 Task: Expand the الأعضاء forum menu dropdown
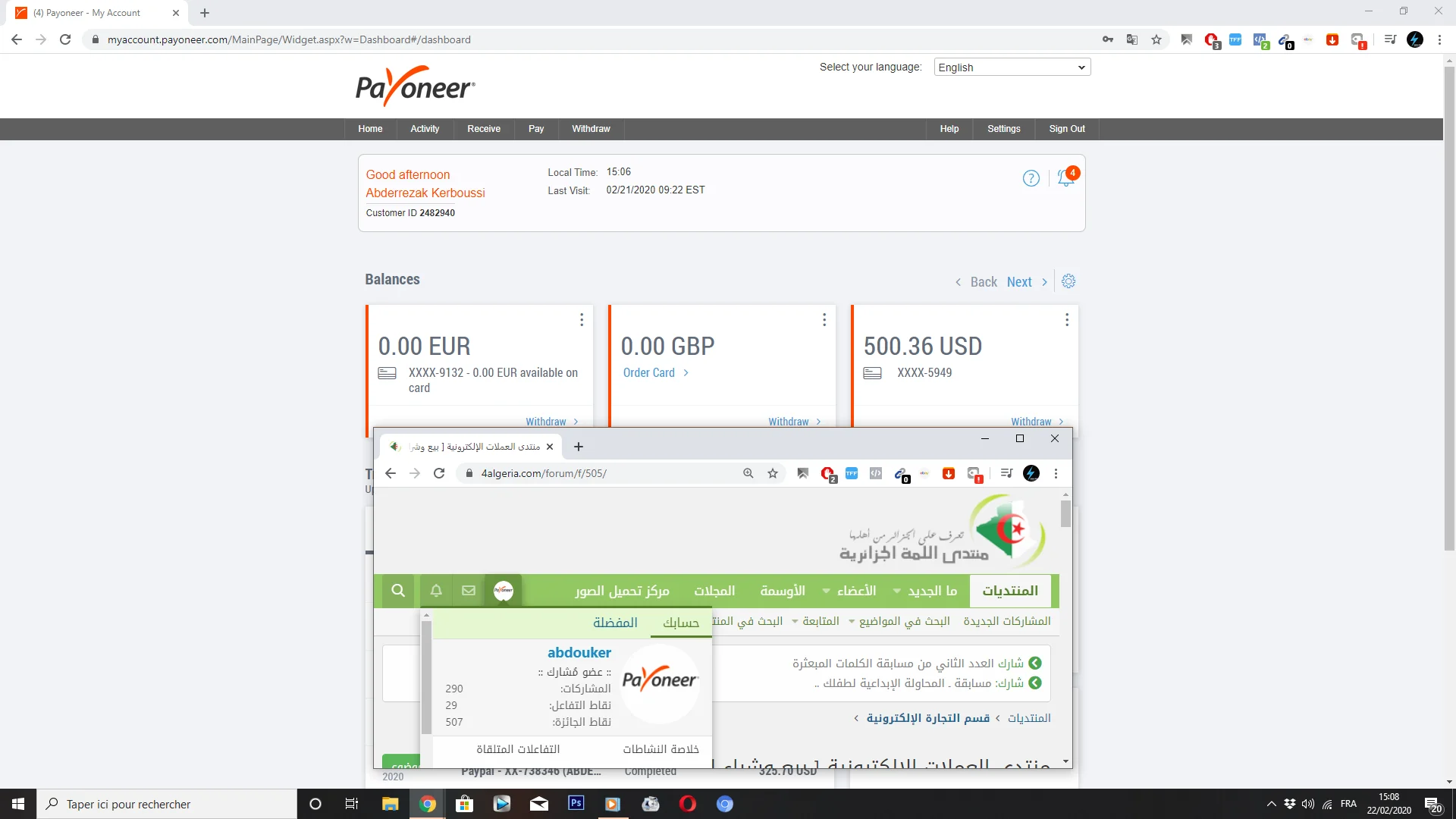pyautogui.click(x=826, y=591)
